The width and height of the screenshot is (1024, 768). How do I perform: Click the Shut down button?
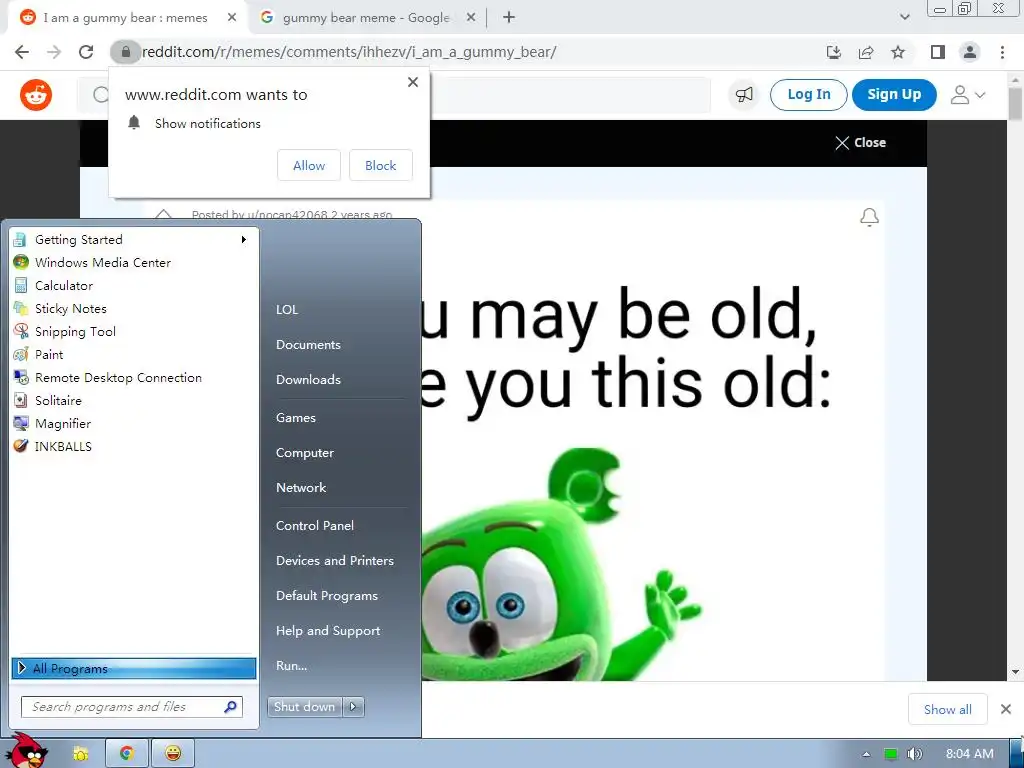point(306,707)
